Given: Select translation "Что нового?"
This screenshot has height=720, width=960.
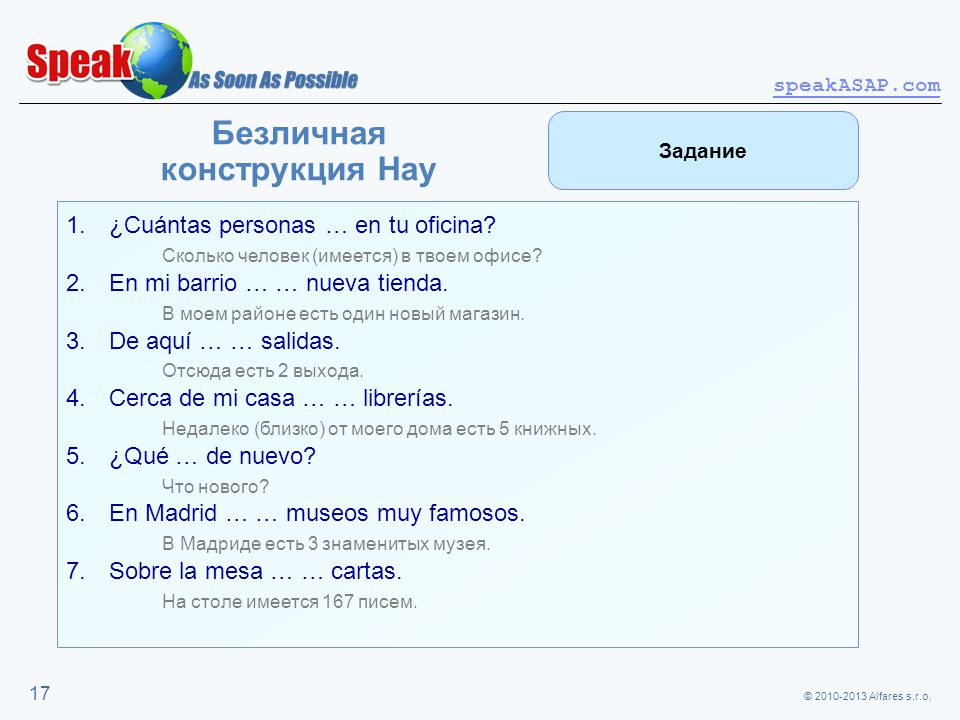Looking at the screenshot, I should coord(216,487).
